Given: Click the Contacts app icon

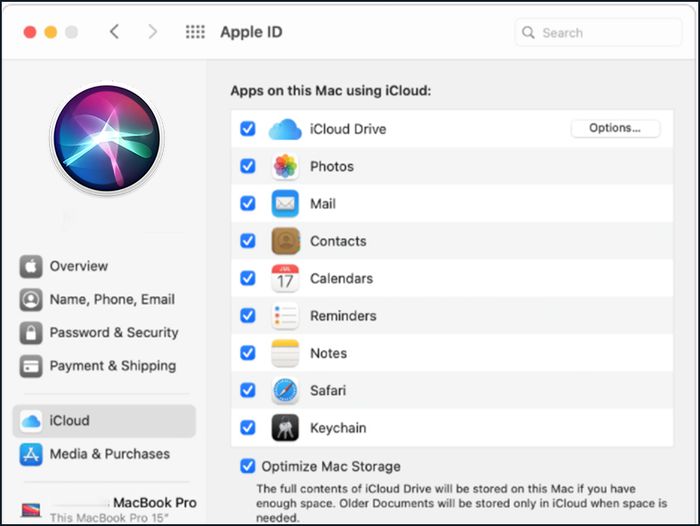Looking at the screenshot, I should point(285,241).
